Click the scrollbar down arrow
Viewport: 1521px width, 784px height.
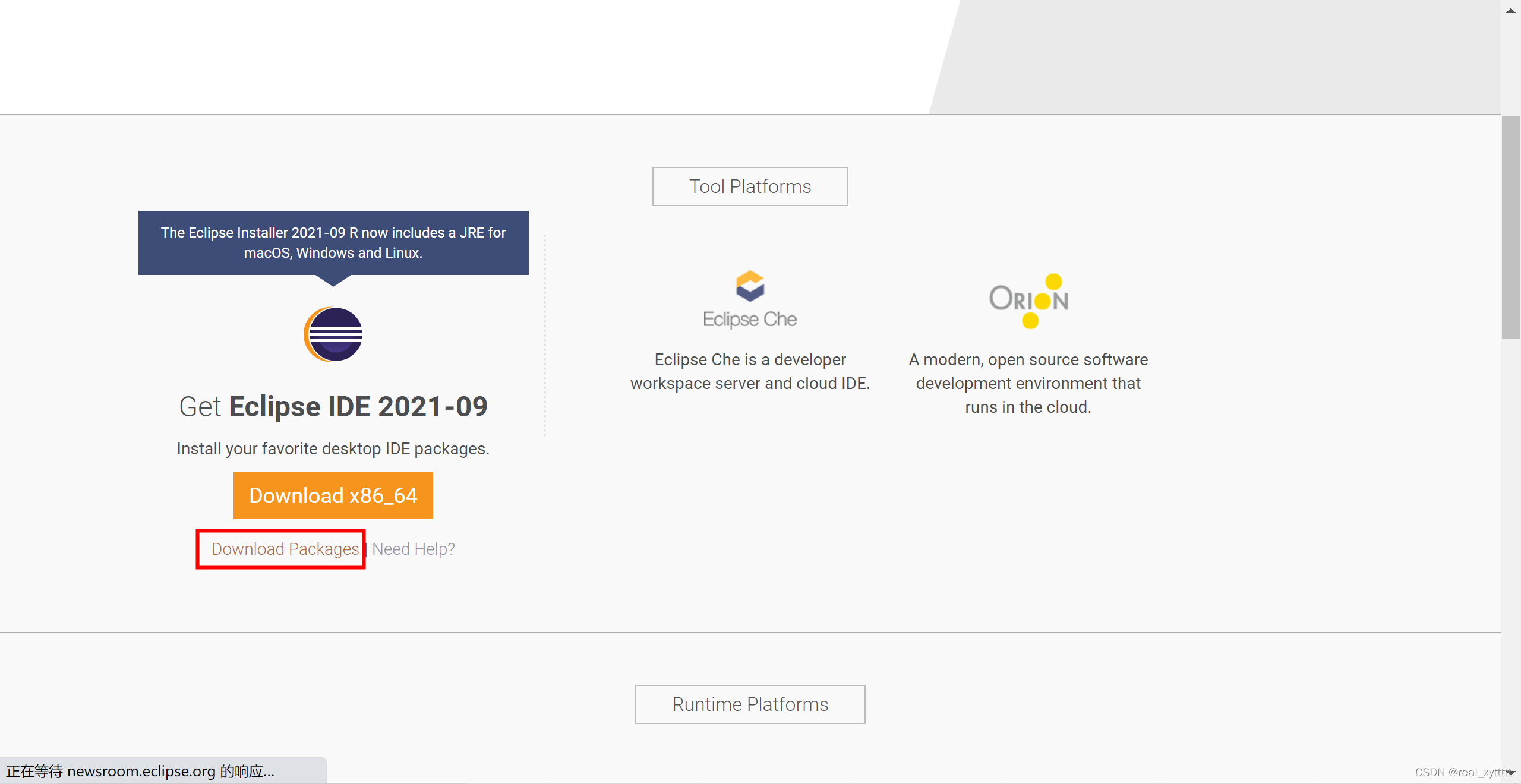1511,773
